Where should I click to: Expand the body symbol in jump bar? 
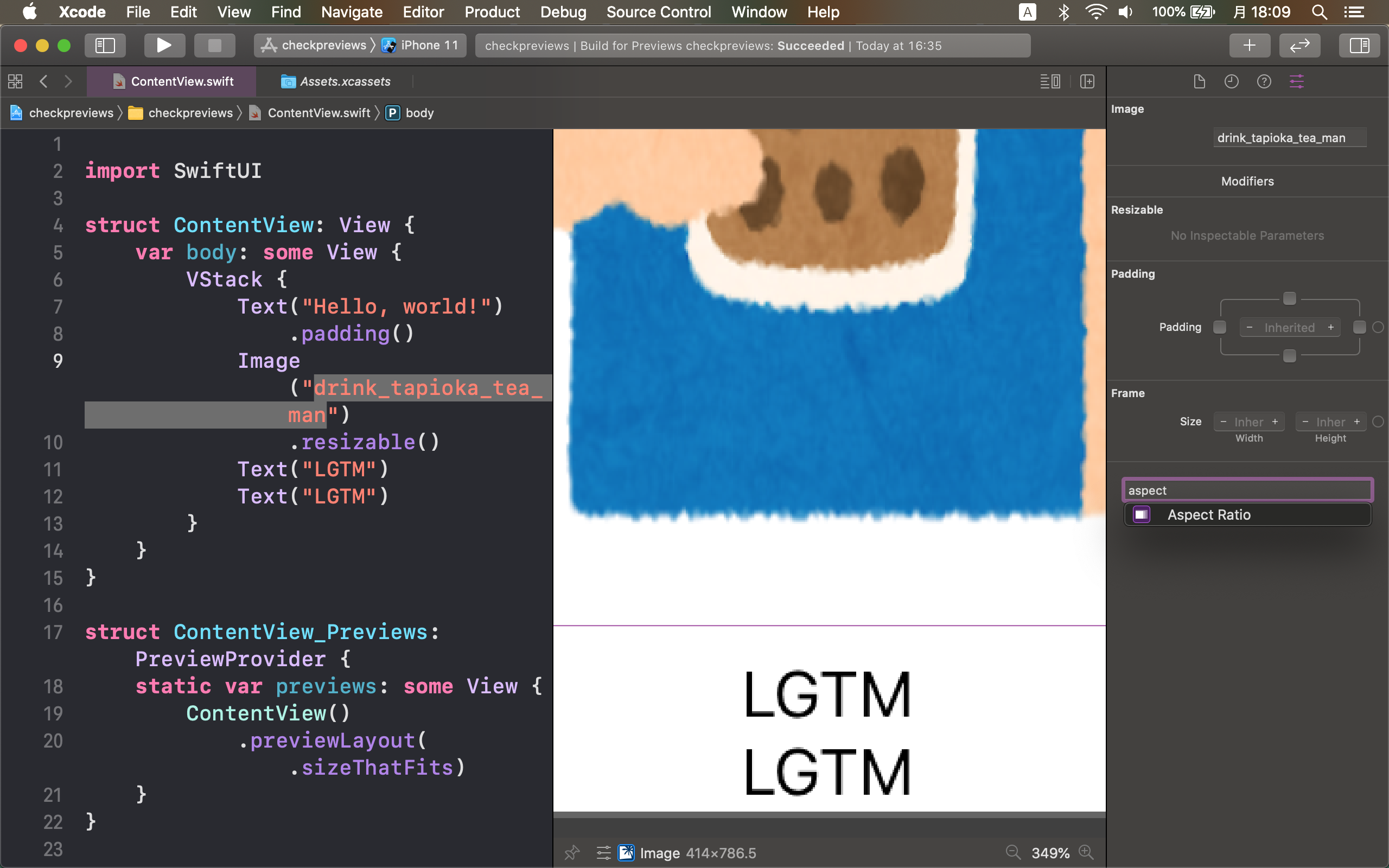point(419,113)
